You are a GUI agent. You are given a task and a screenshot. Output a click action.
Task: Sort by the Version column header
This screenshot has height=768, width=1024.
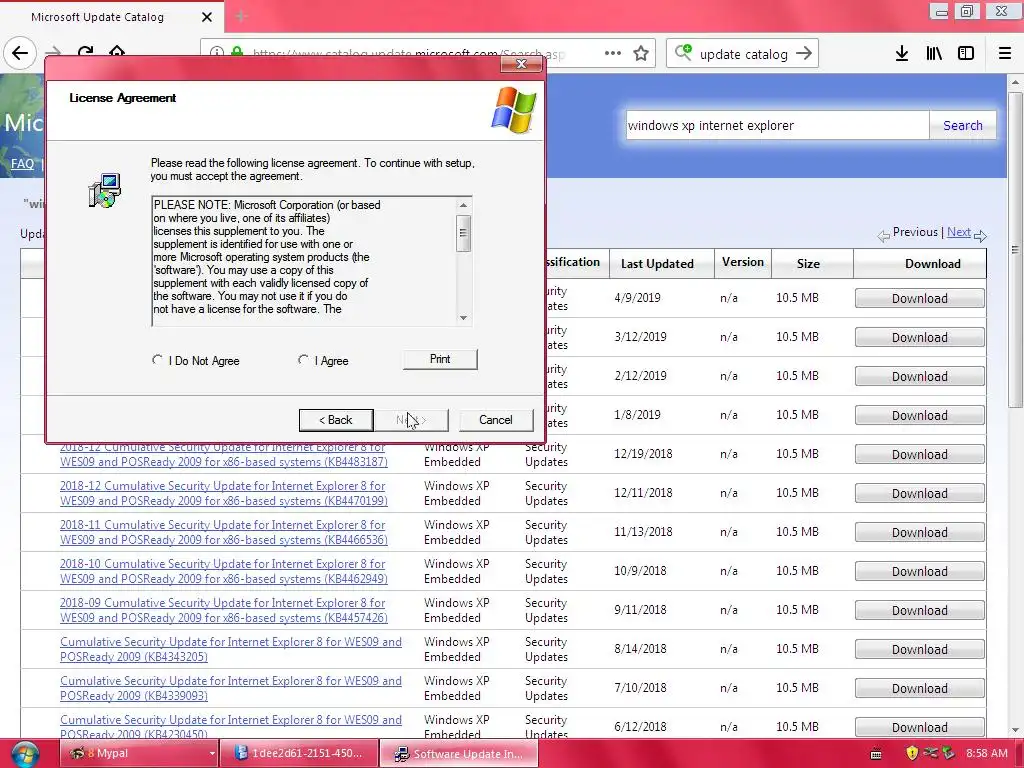[743, 262]
